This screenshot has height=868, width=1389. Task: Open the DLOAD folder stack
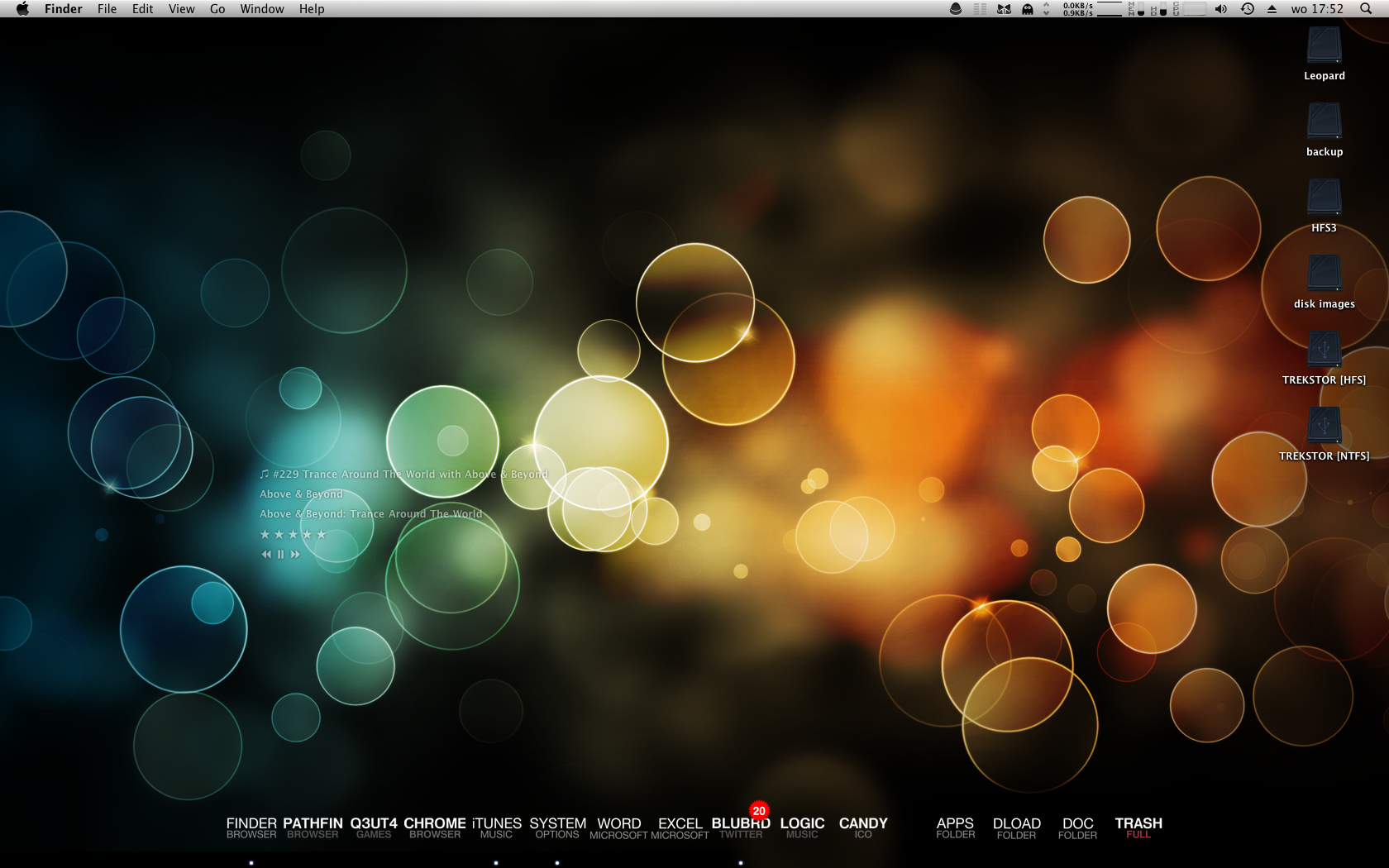[1016, 827]
